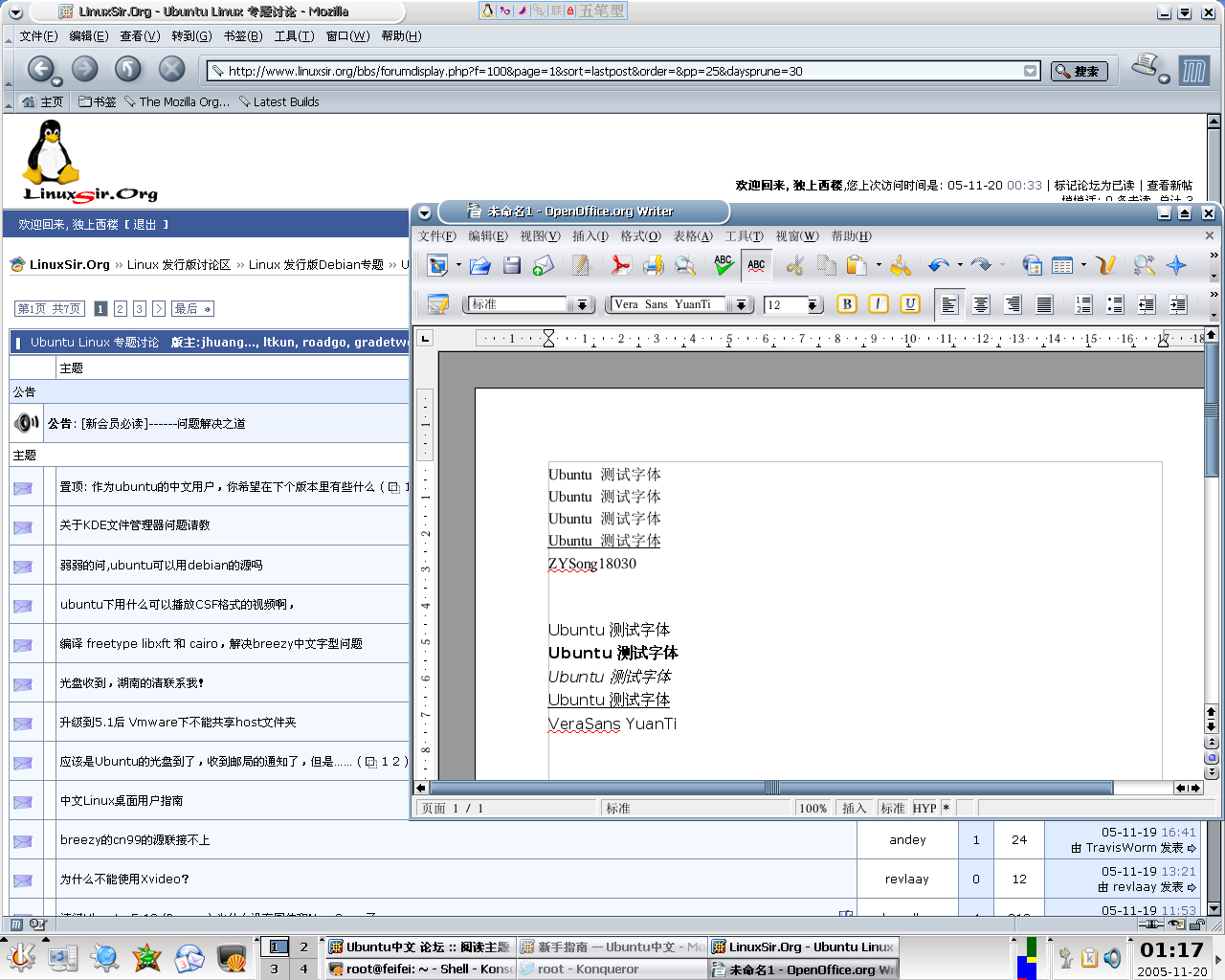The height and width of the screenshot is (980, 1225).
Task: Expand hidden Writer standard toolbar buttons
Action: [1214, 256]
